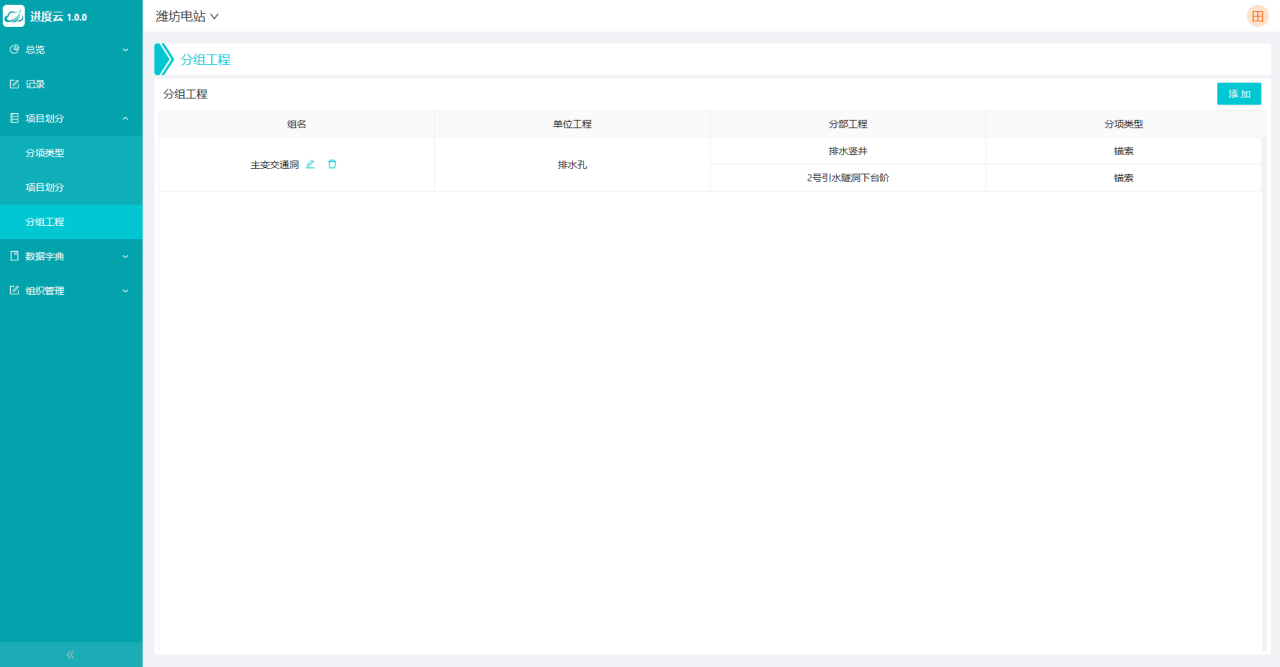Open the user avatar 田 in top-right
This screenshot has height=667, width=1280.
[1257, 16]
